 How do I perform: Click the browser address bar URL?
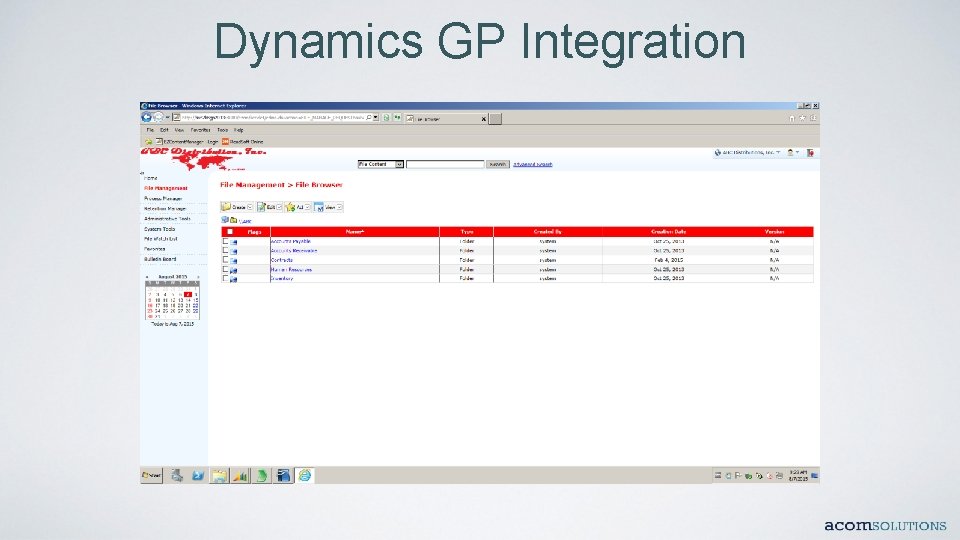pyautogui.click(x=272, y=118)
